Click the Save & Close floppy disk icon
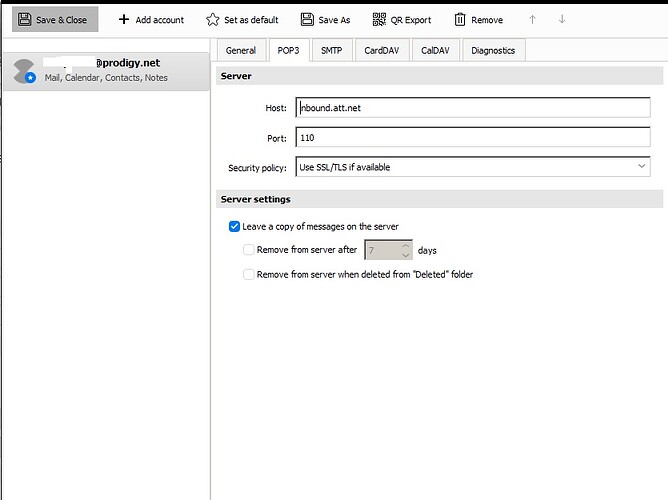The height and width of the screenshot is (500, 668). (24, 19)
